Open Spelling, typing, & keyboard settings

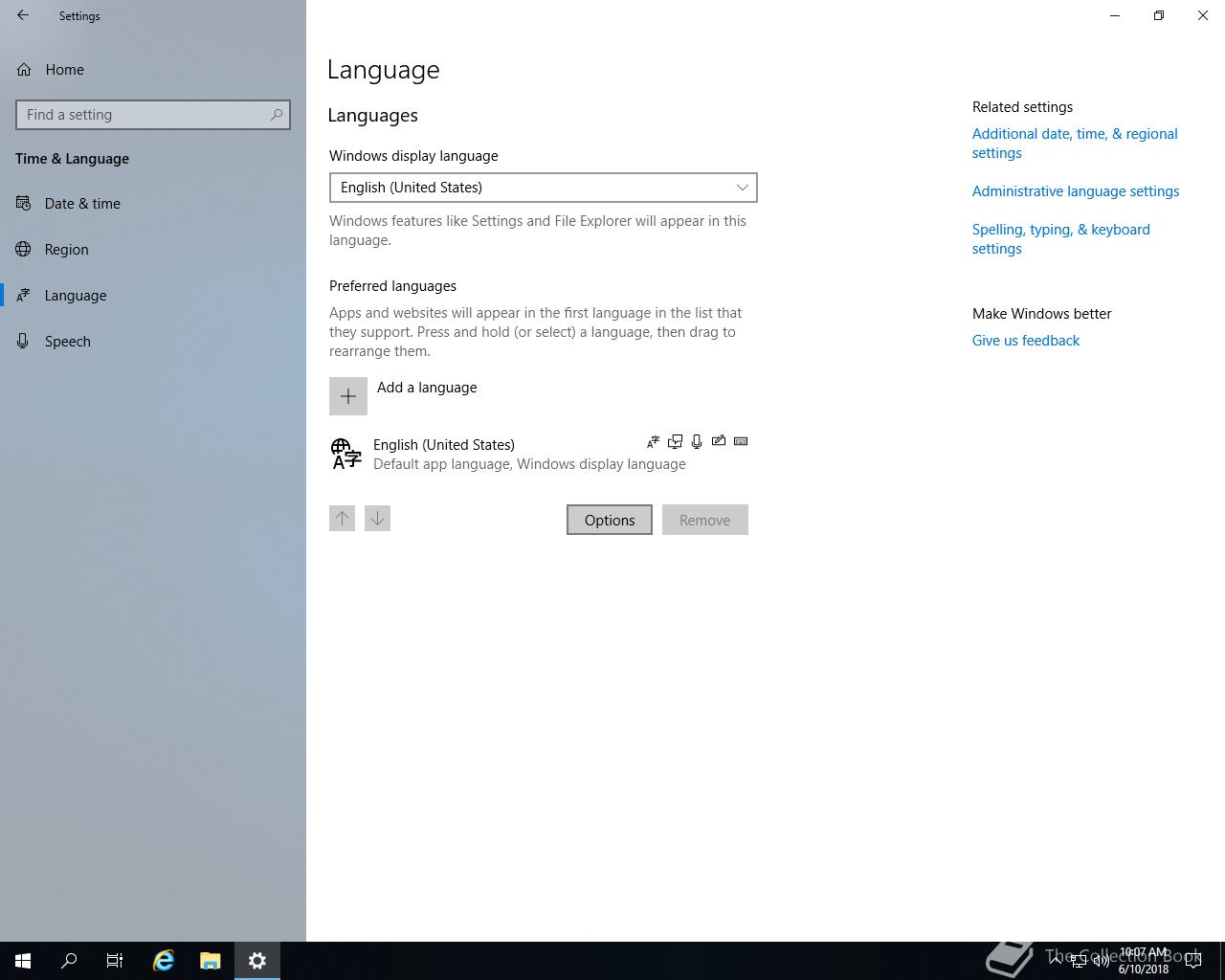[x=1061, y=239]
